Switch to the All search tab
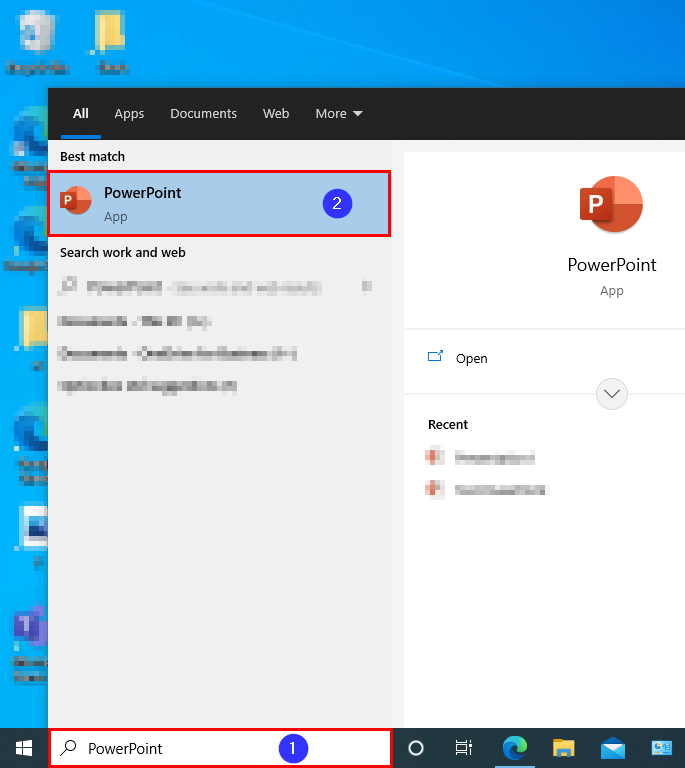This screenshot has width=685, height=768. click(81, 114)
